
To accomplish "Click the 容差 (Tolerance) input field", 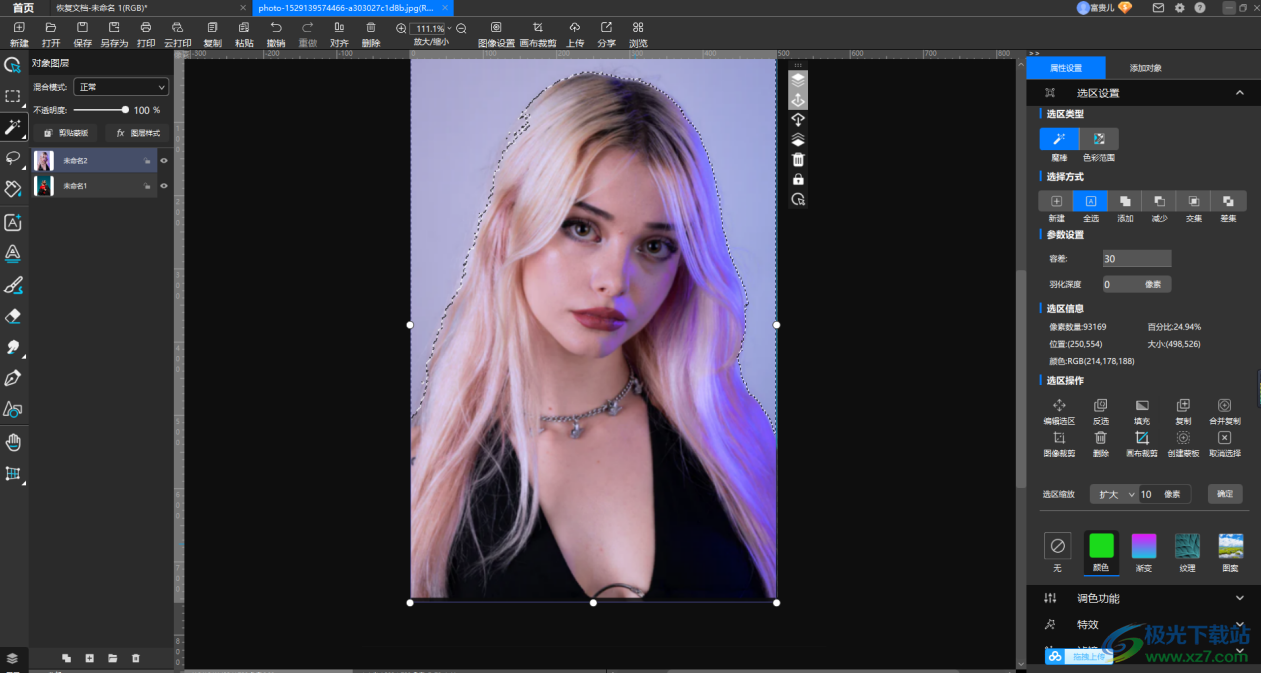I will point(1136,259).
